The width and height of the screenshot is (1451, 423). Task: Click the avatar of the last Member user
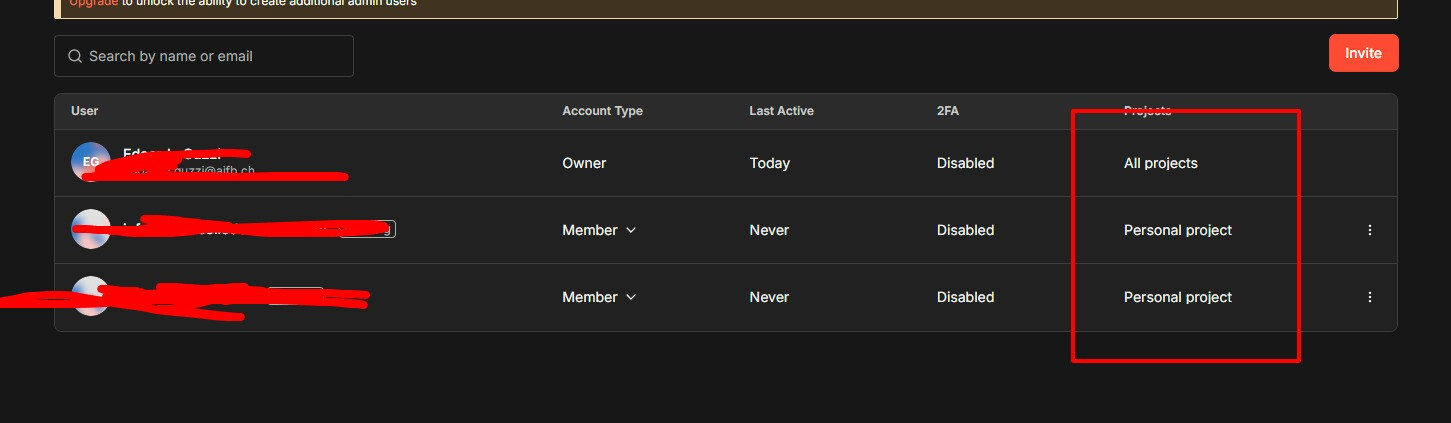(91, 296)
